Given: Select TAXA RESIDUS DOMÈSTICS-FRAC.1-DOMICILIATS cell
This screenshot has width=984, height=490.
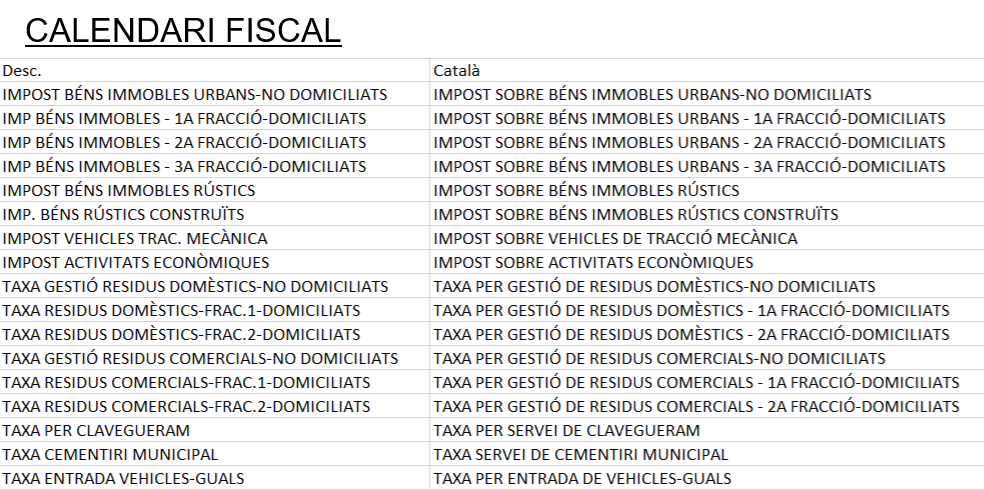Looking at the screenshot, I should point(181,311).
